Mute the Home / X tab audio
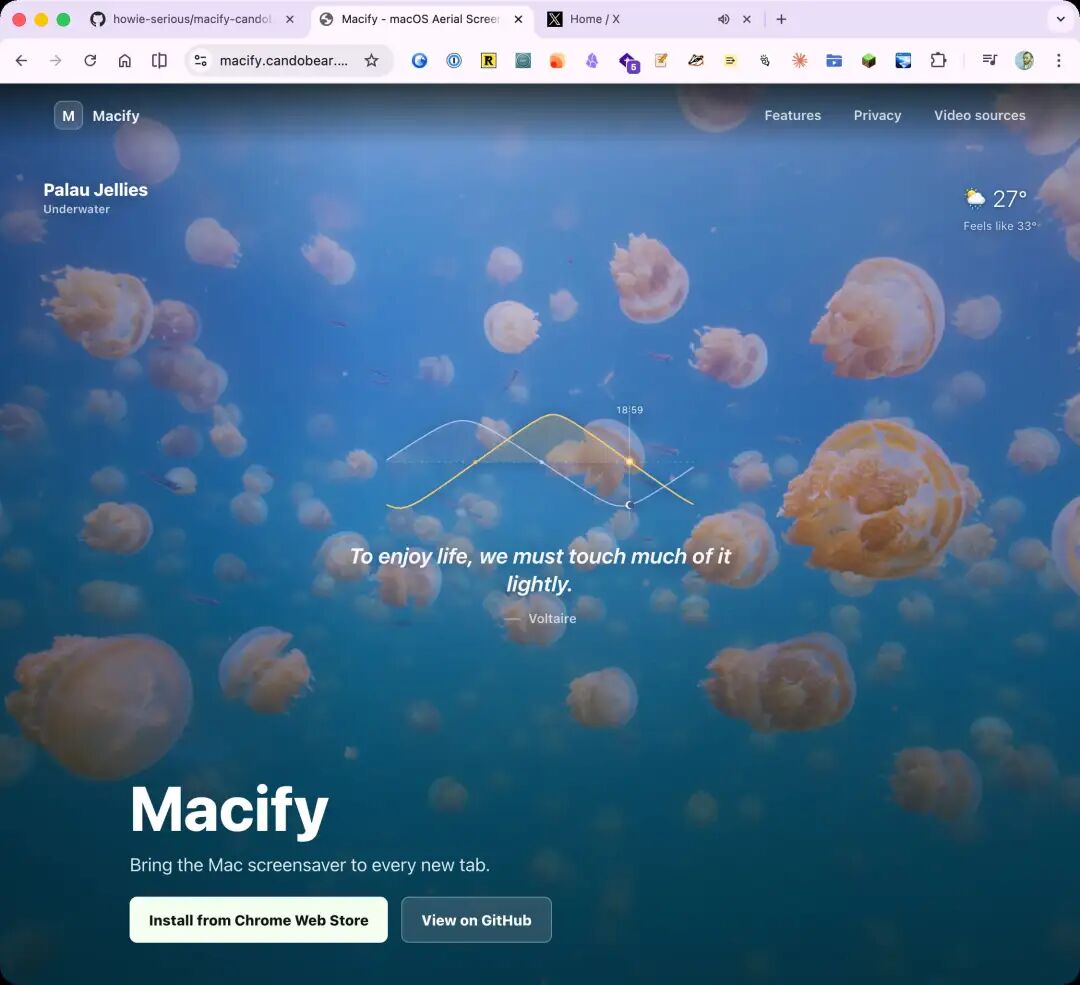The height and width of the screenshot is (985, 1080). tap(723, 19)
